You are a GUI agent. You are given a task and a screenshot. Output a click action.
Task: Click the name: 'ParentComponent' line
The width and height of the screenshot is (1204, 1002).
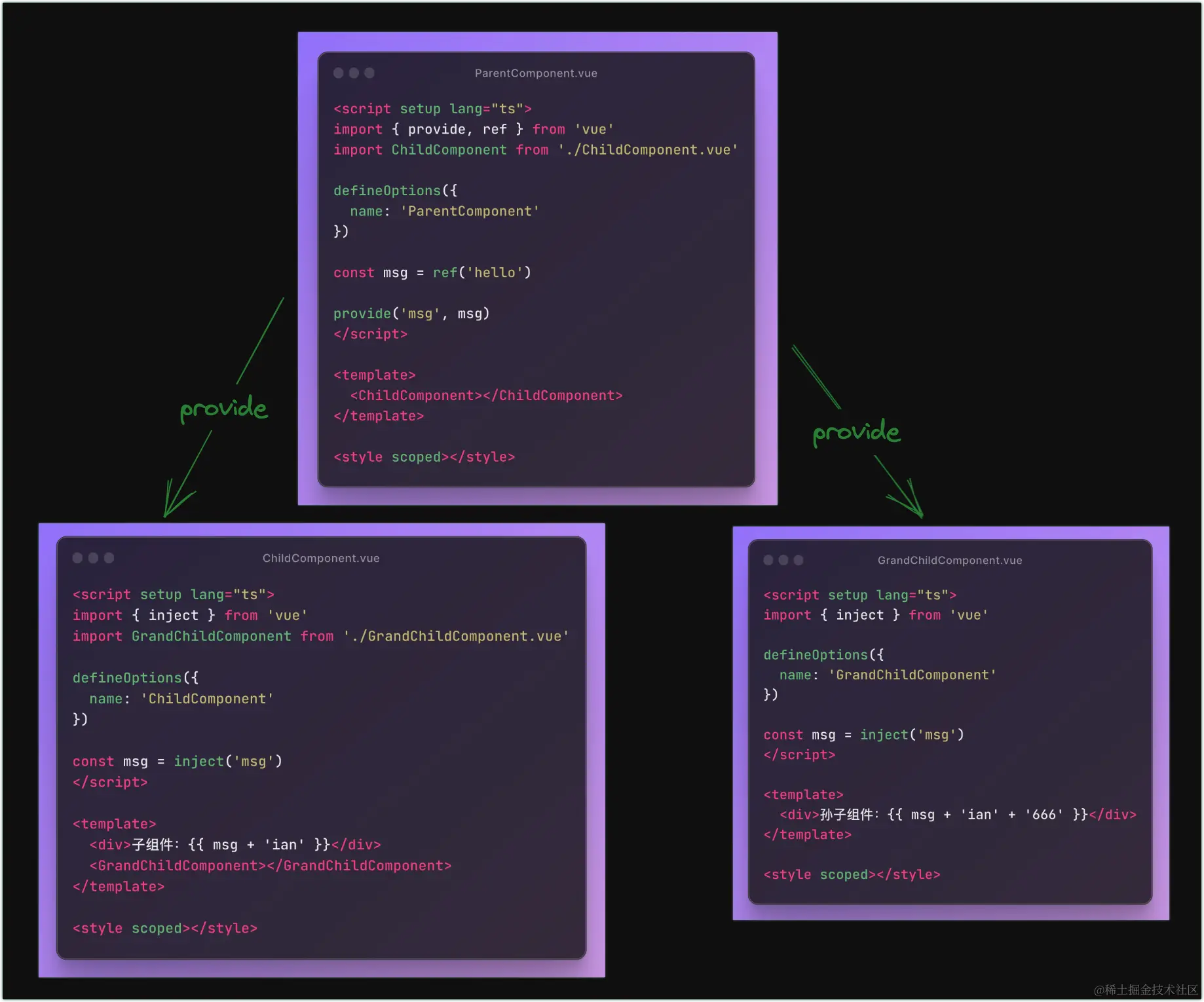(x=444, y=211)
